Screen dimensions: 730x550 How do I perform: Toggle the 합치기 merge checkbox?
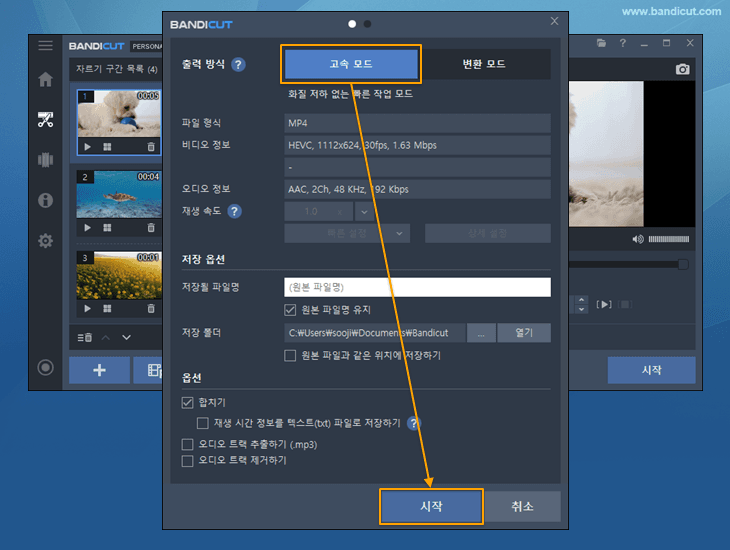click(x=187, y=402)
